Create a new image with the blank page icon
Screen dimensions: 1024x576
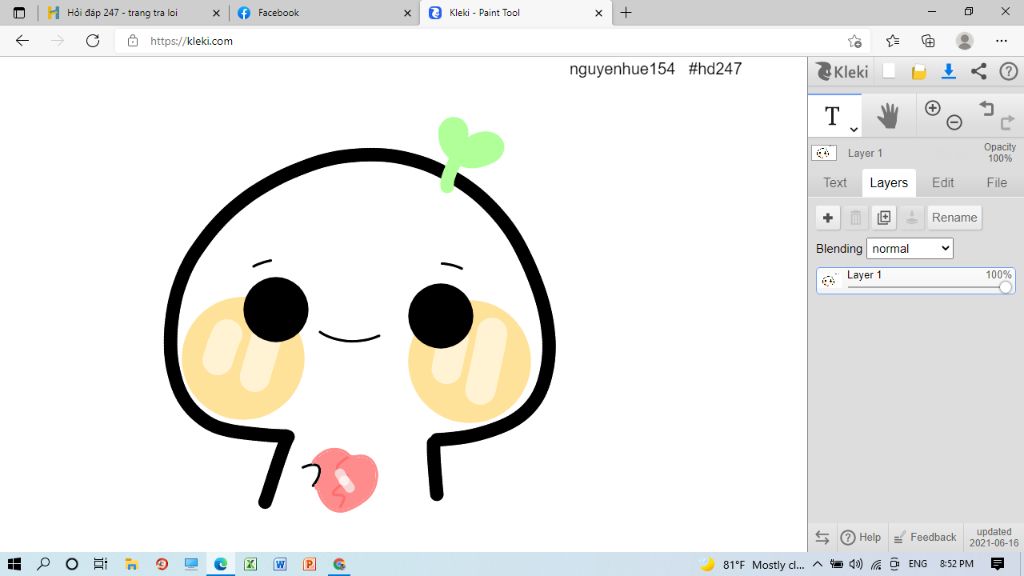point(889,71)
